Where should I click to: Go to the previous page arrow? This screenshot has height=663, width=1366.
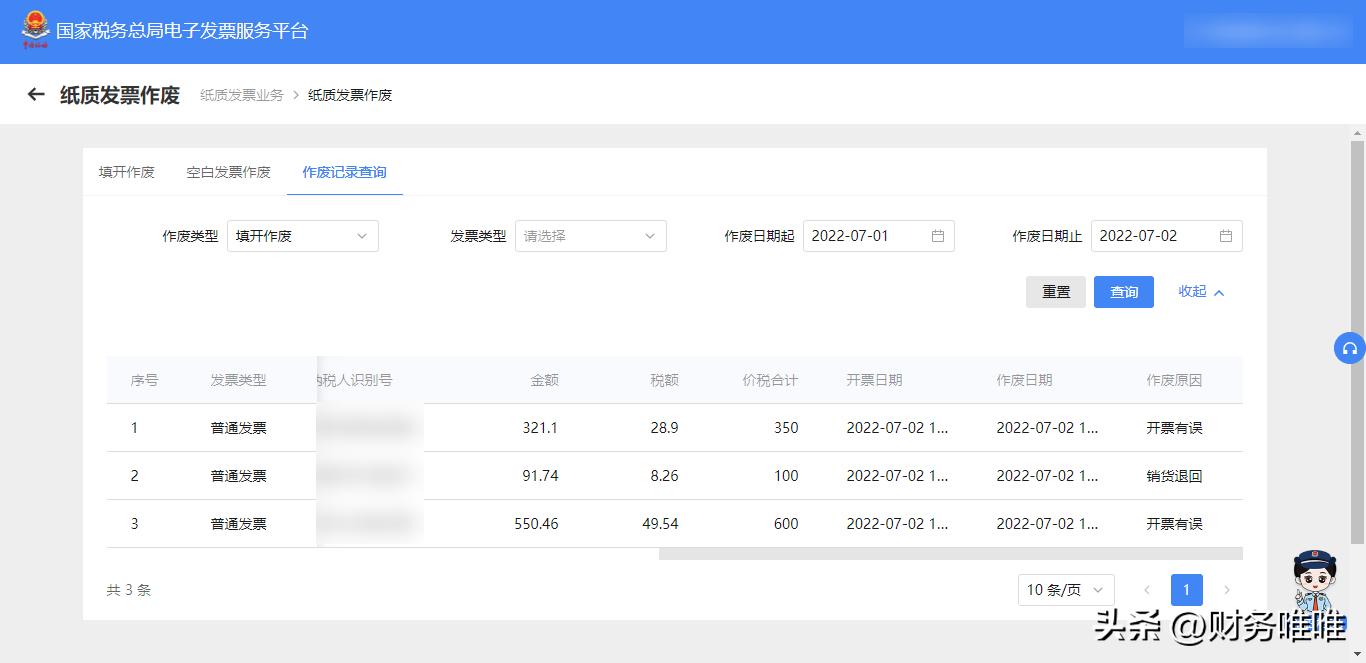[1147, 590]
